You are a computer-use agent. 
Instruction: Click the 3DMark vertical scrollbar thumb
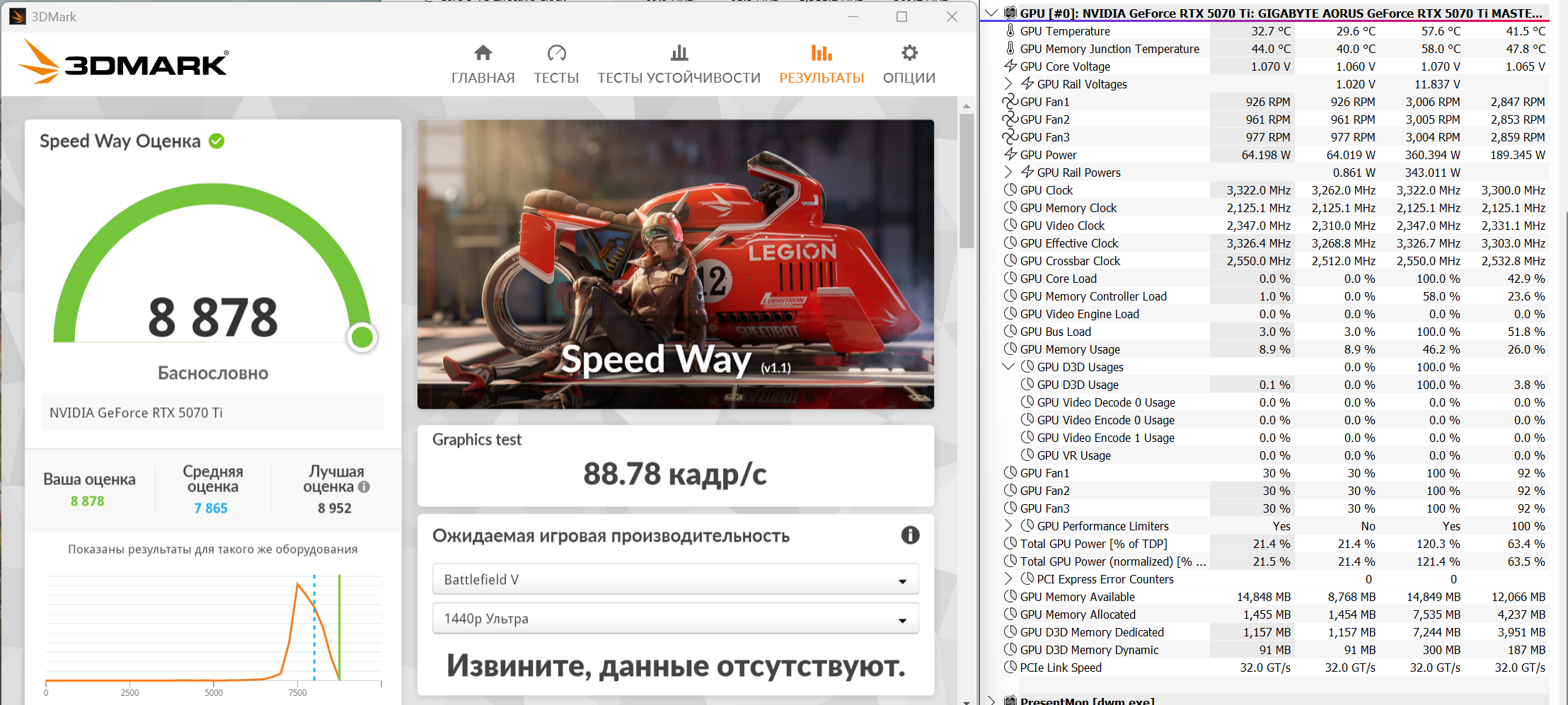pos(967,180)
